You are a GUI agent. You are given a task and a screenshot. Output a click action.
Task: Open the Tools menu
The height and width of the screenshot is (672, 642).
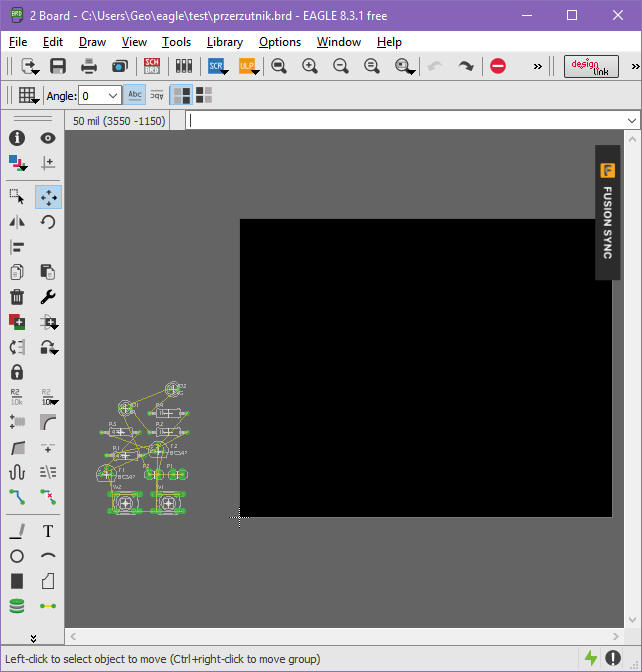tap(176, 42)
